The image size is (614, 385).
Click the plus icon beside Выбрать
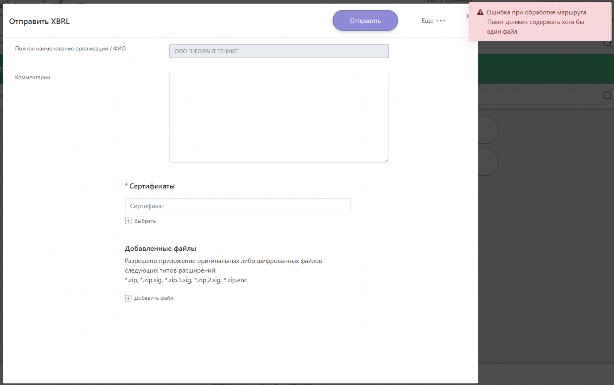(x=128, y=221)
